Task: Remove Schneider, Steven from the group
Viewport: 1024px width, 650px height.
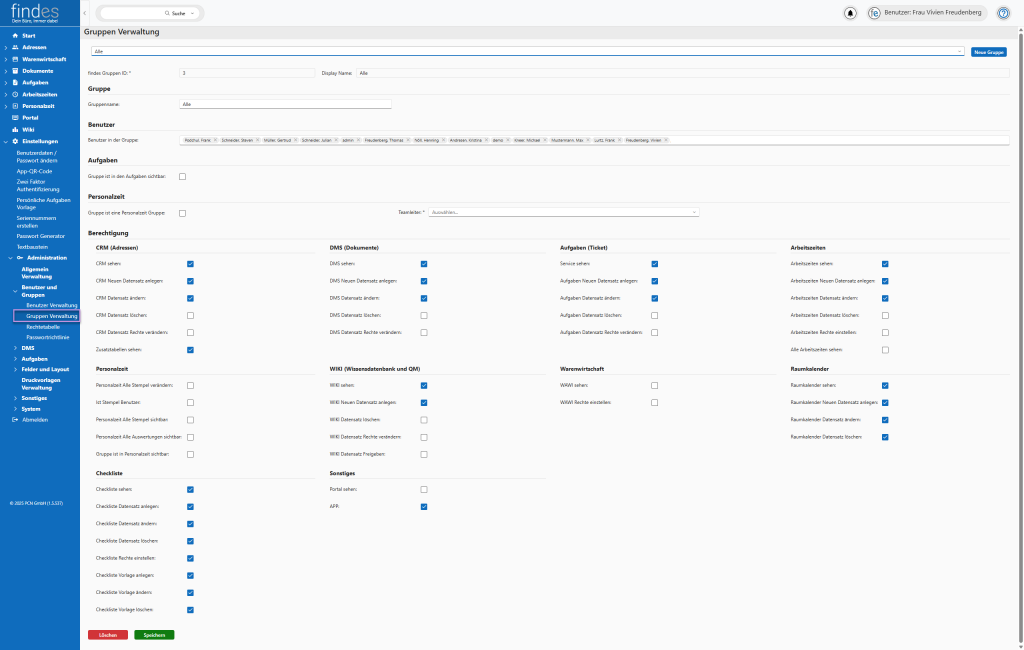Action: pyautogui.click(x=257, y=140)
